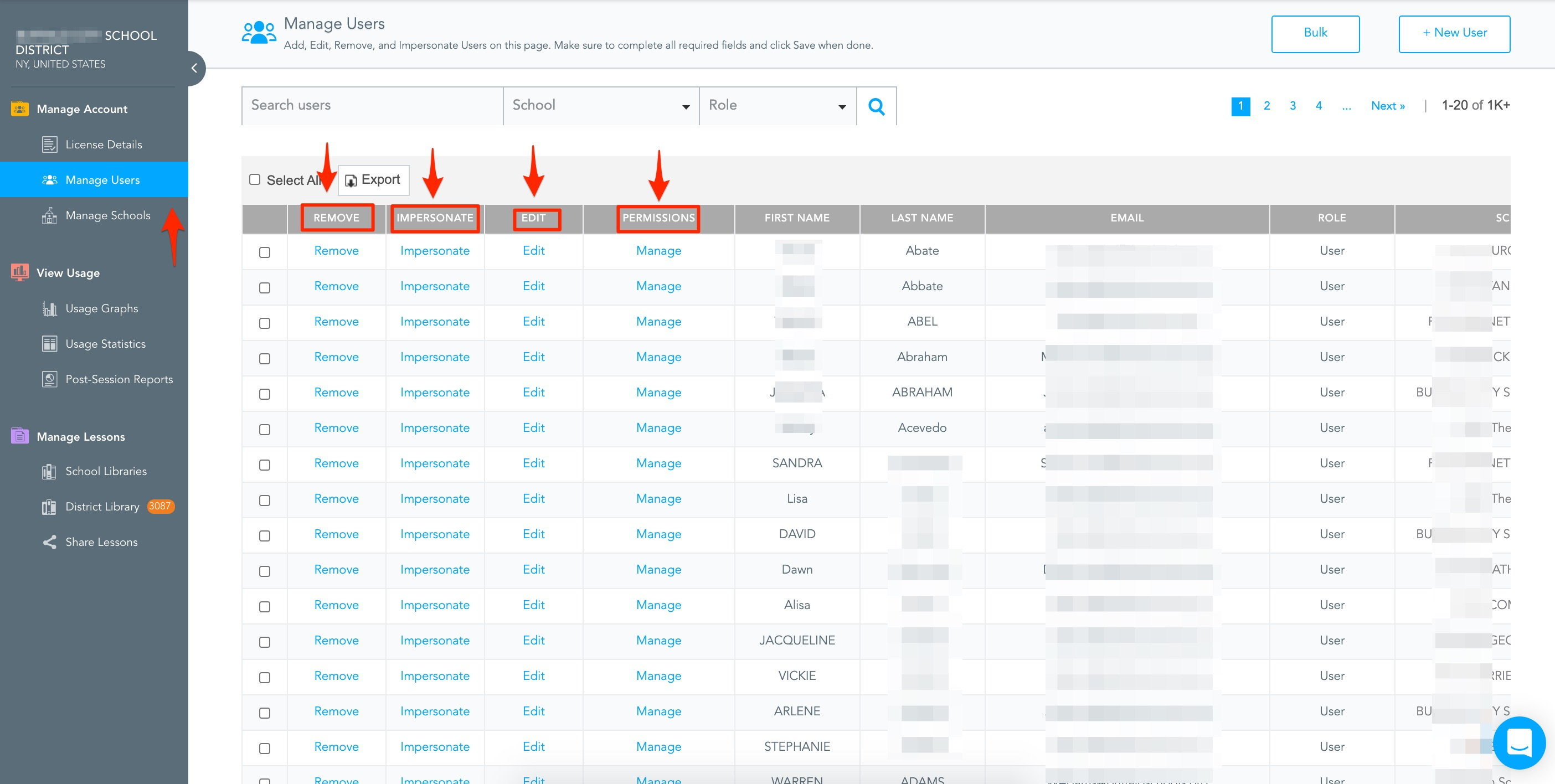Click the Share Lessons share icon

49,542
